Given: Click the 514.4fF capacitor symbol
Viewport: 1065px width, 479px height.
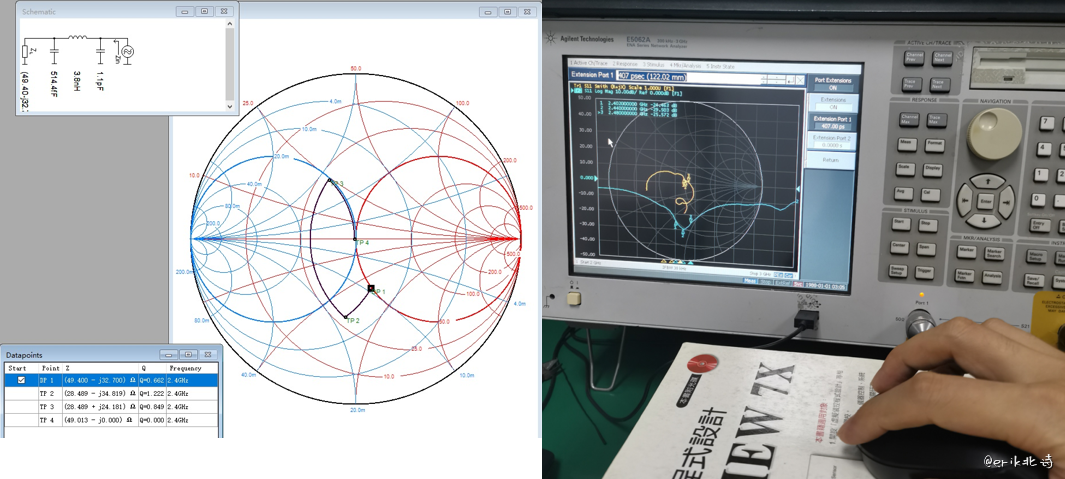Looking at the screenshot, I should pos(55,50).
